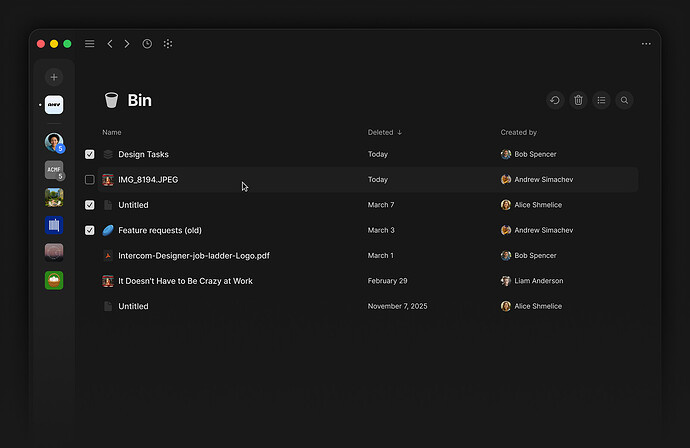Viewport: 690px width, 448px height.
Task: Open the IMG_8194.JPEG file
Action: coord(148,180)
